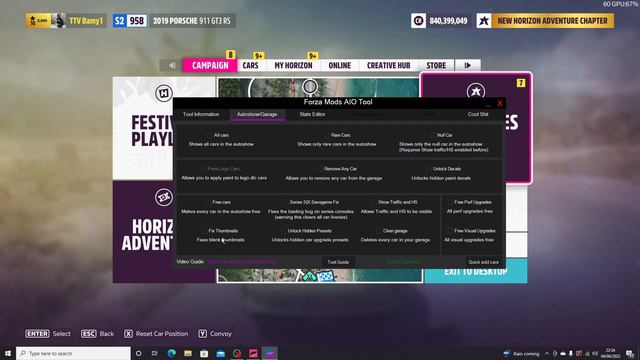Open the Rain coming weather widget
This screenshot has width=640, height=360.
click(521, 353)
